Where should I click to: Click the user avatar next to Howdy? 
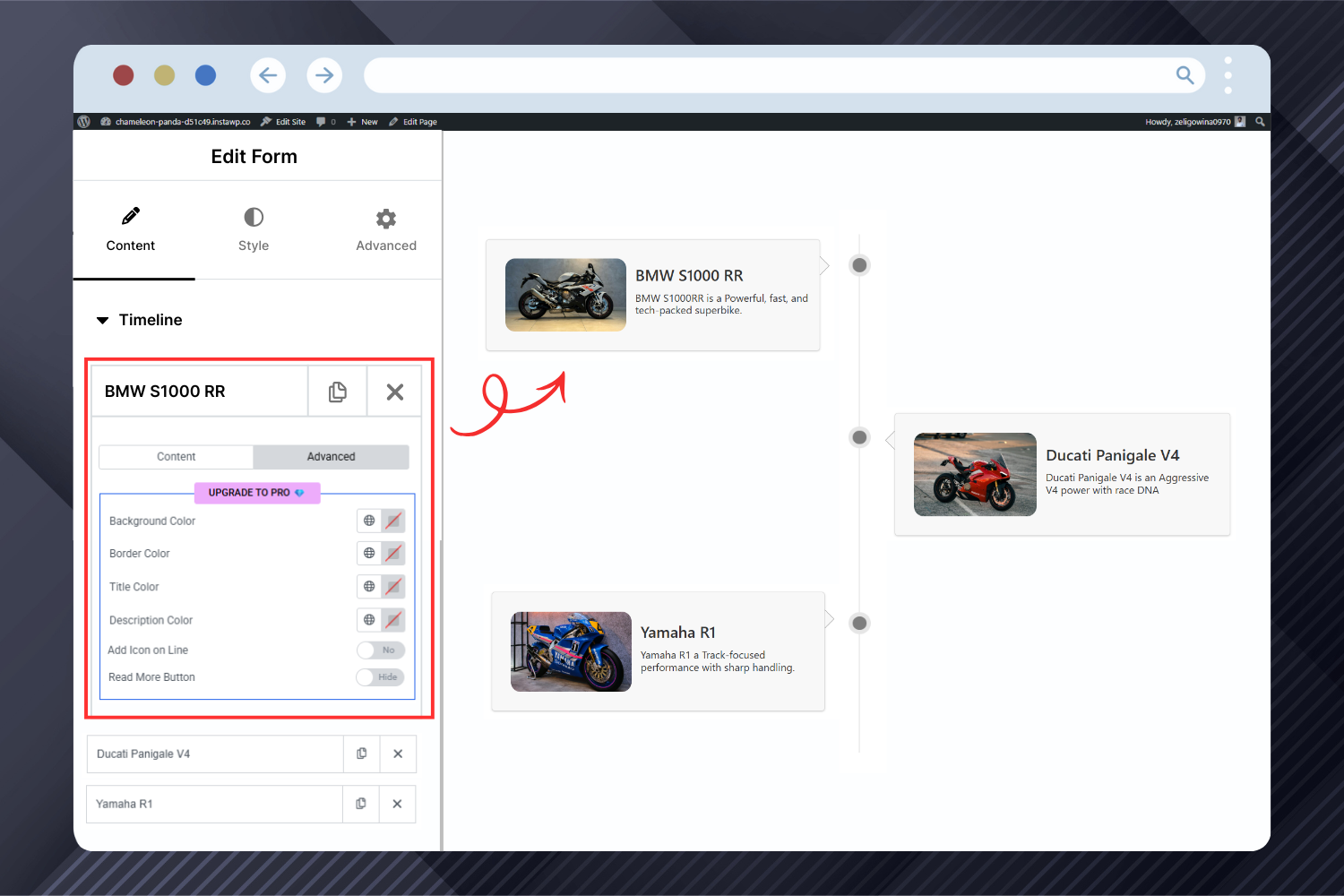(x=1240, y=122)
